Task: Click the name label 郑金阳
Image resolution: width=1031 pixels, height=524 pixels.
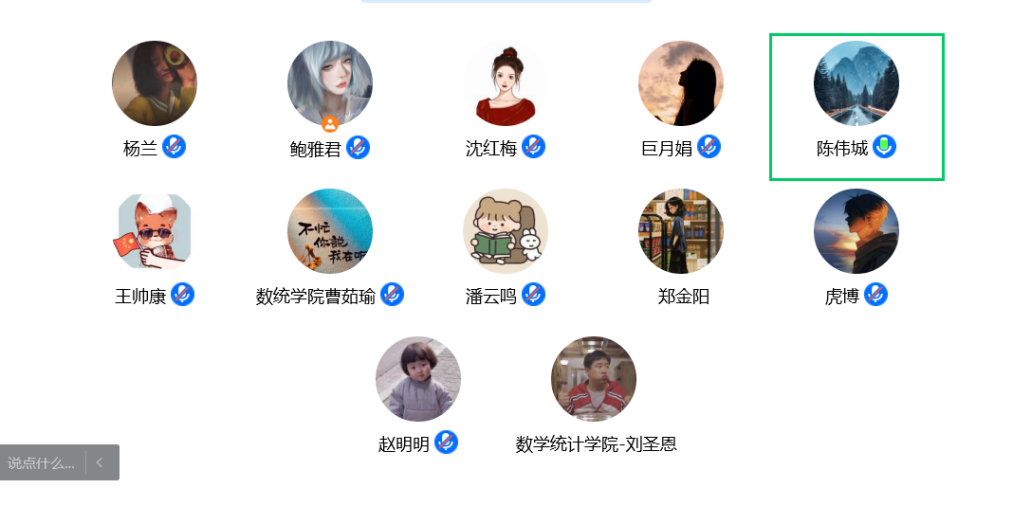Action: click(x=684, y=297)
